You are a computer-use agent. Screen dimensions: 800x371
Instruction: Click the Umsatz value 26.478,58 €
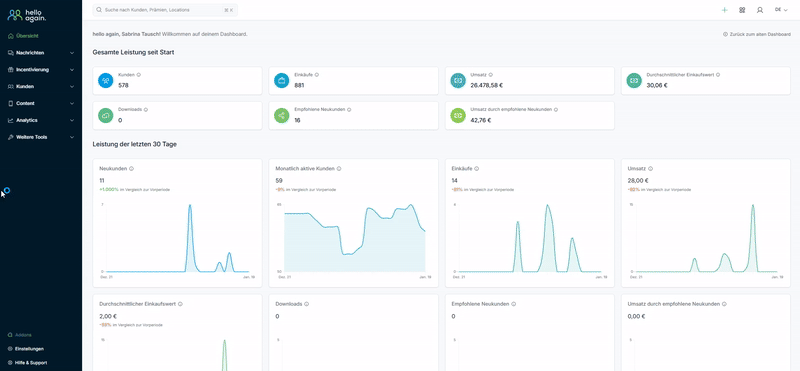(487, 85)
